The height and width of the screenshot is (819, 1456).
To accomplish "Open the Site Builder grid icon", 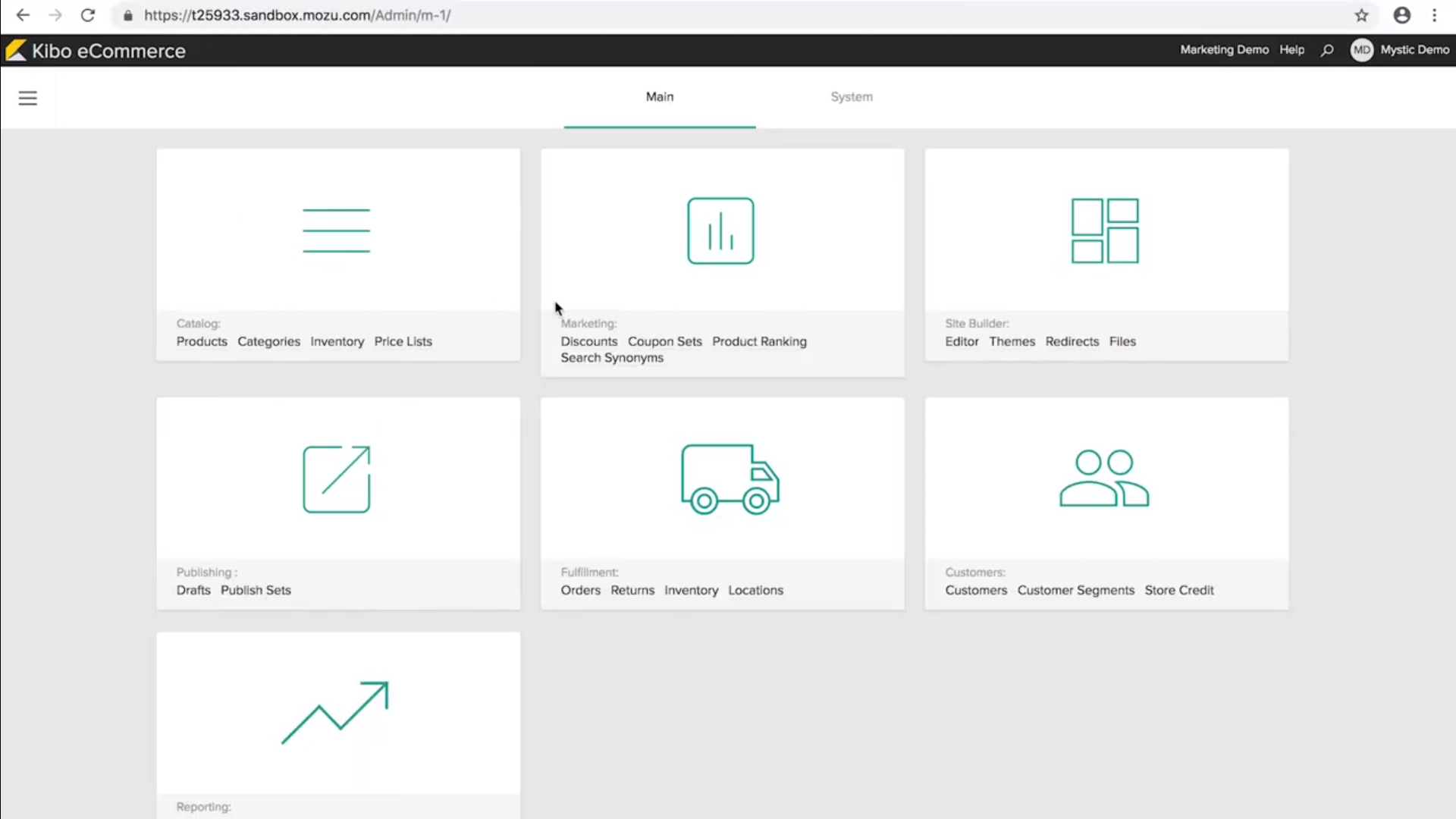I will 1105,231.
